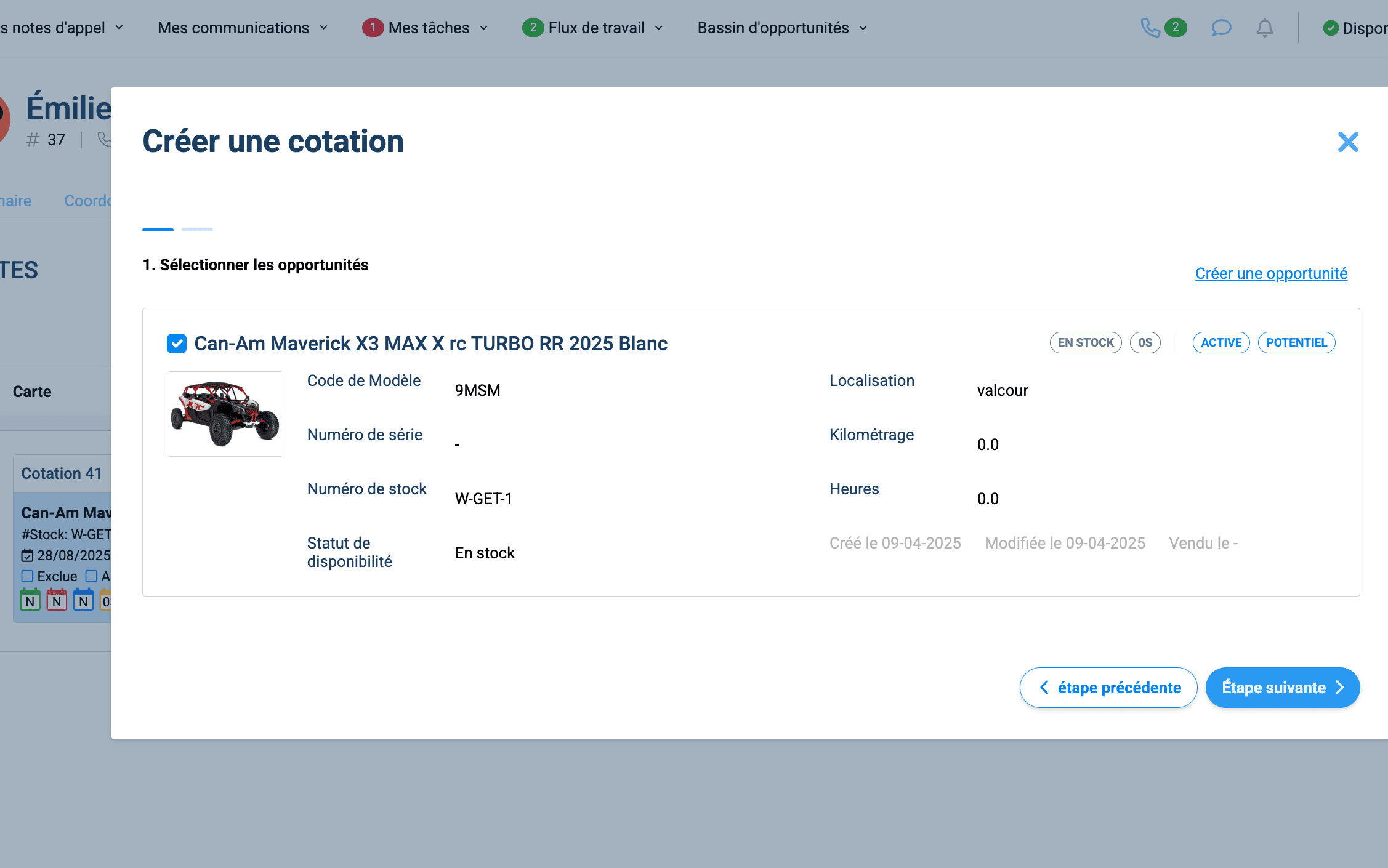The image size is (1388, 868).
Task: Click the Heures label
Action: [854, 489]
